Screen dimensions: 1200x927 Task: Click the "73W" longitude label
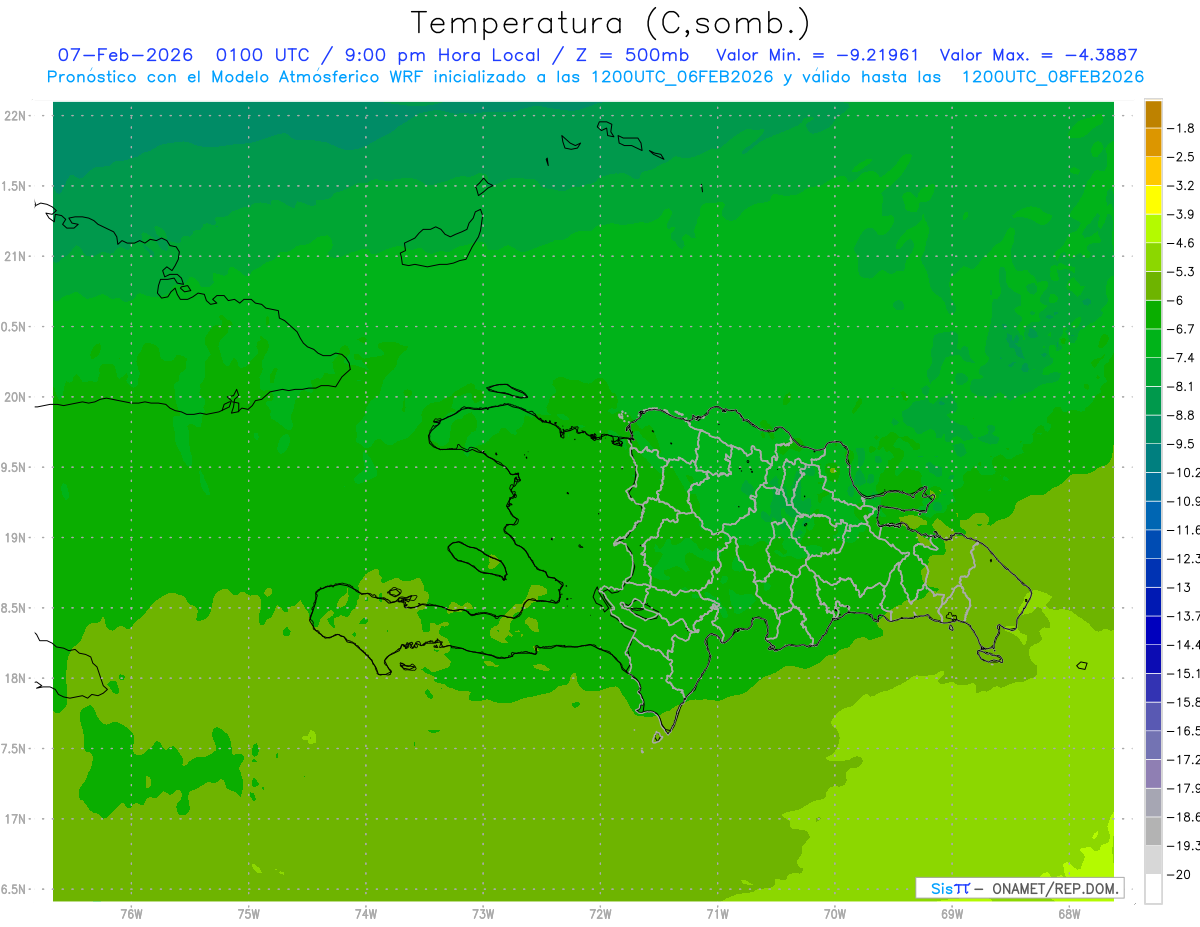483,913
